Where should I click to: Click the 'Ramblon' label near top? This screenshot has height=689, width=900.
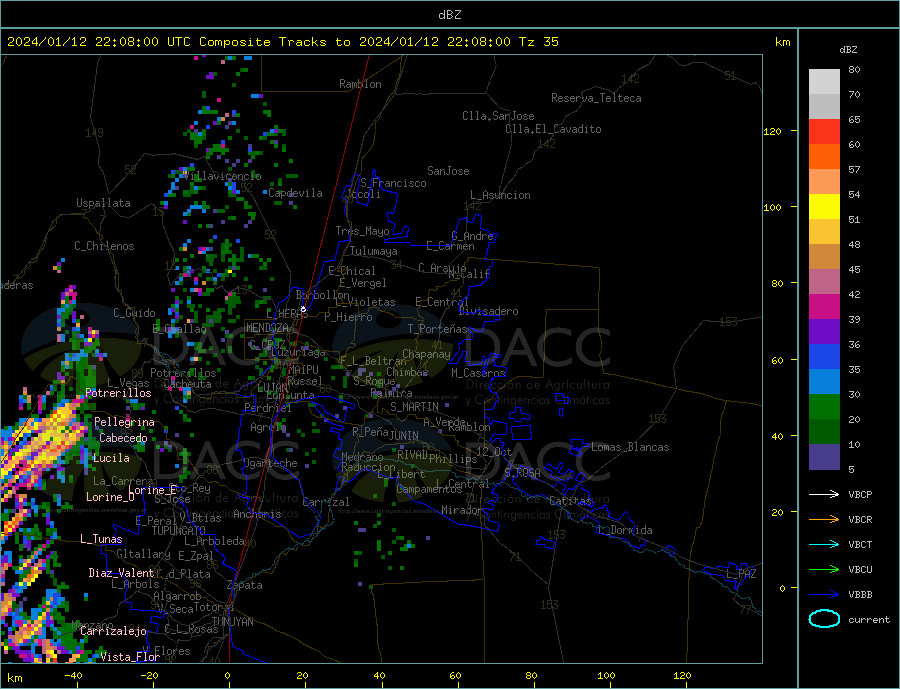pos(360,84)
